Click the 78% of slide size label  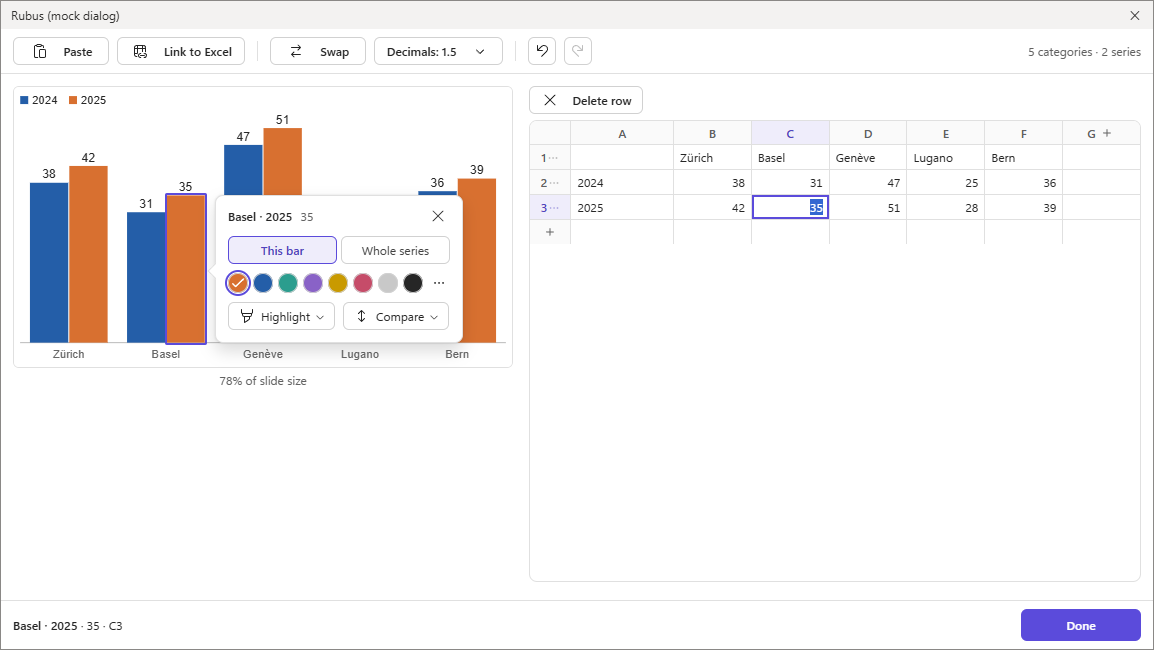(x=263, y=381)
